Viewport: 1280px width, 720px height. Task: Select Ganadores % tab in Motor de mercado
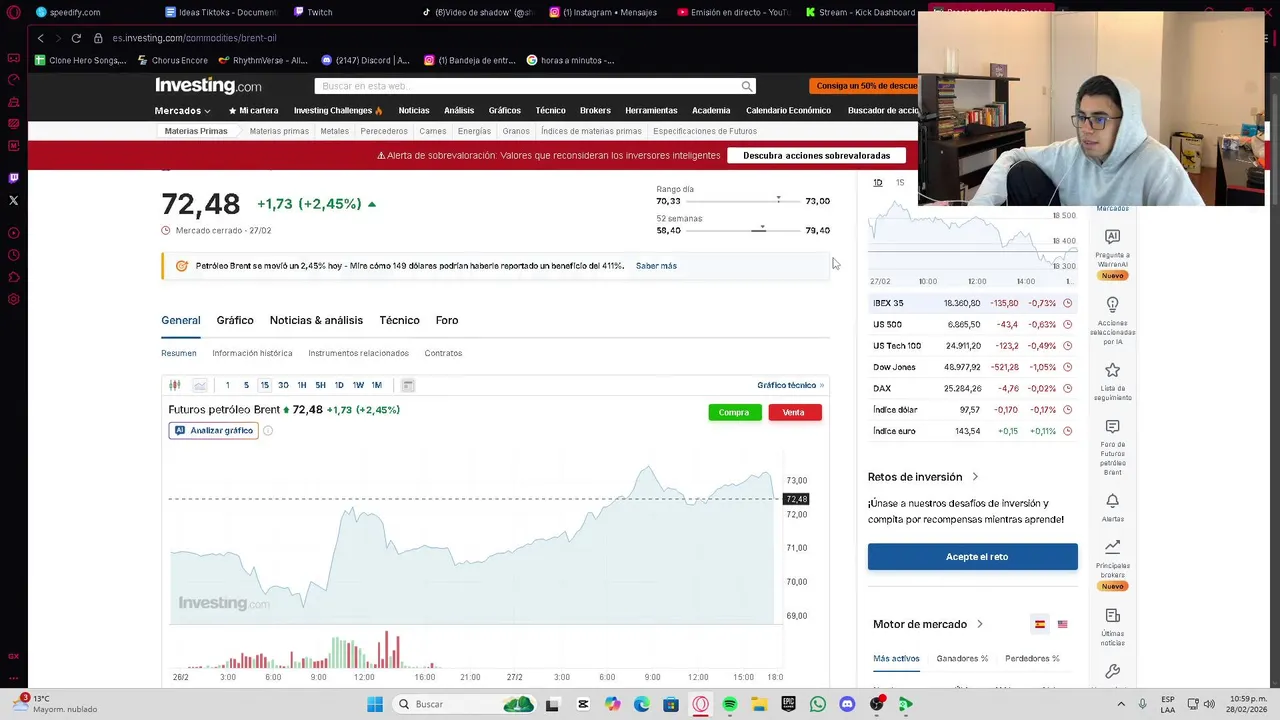(x=962, y=658)
